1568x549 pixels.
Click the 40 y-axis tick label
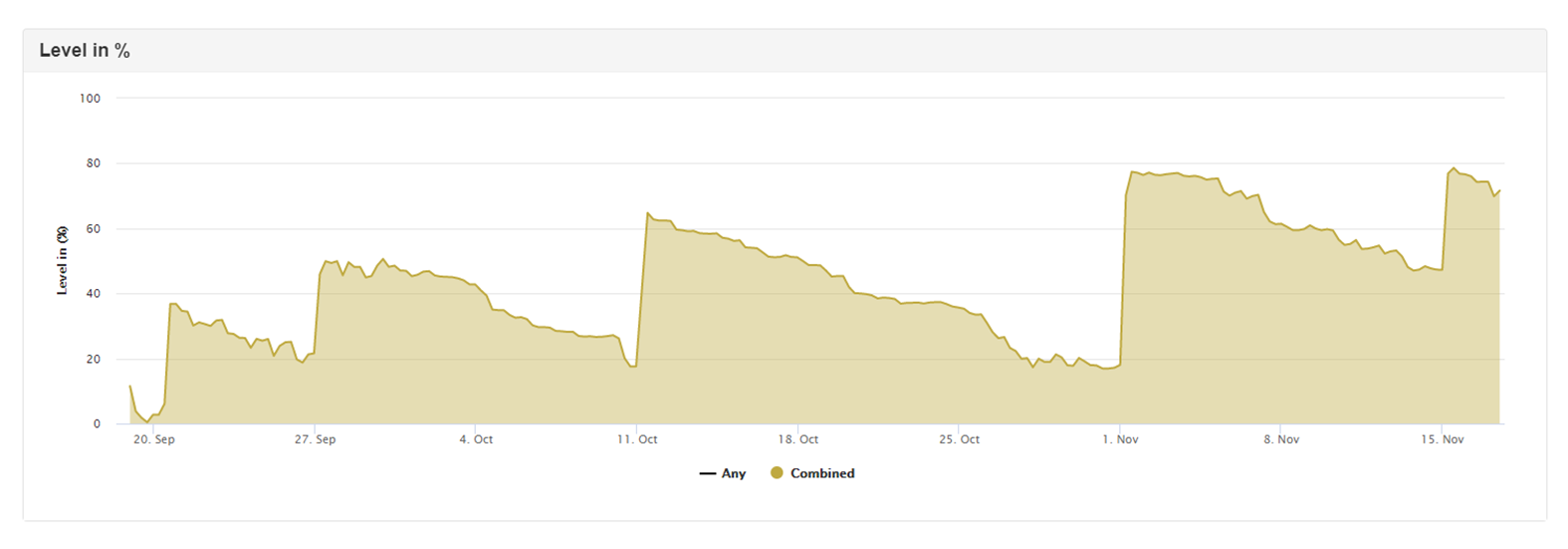(x=94, y=294)
